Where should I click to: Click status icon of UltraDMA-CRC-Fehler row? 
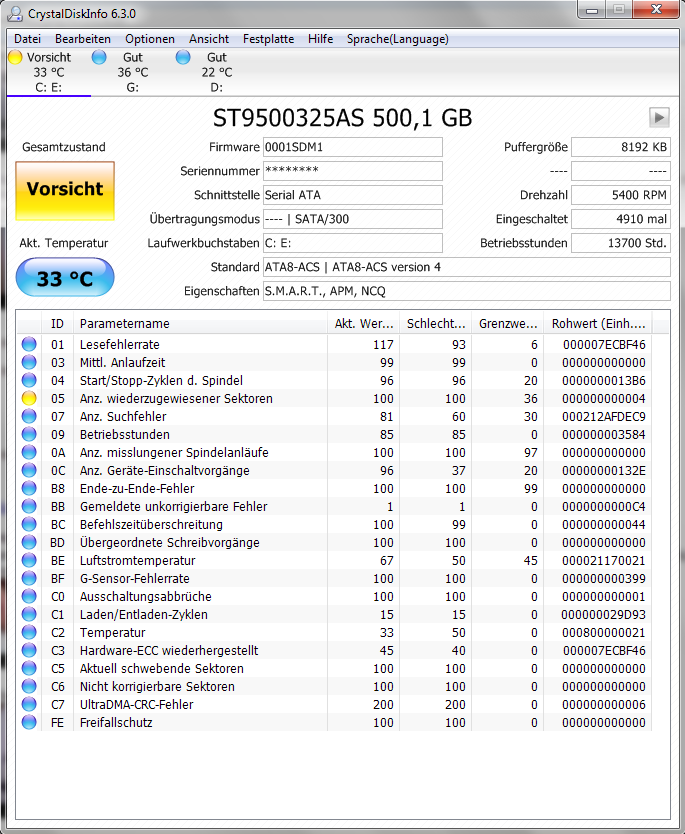click(29, 704)
